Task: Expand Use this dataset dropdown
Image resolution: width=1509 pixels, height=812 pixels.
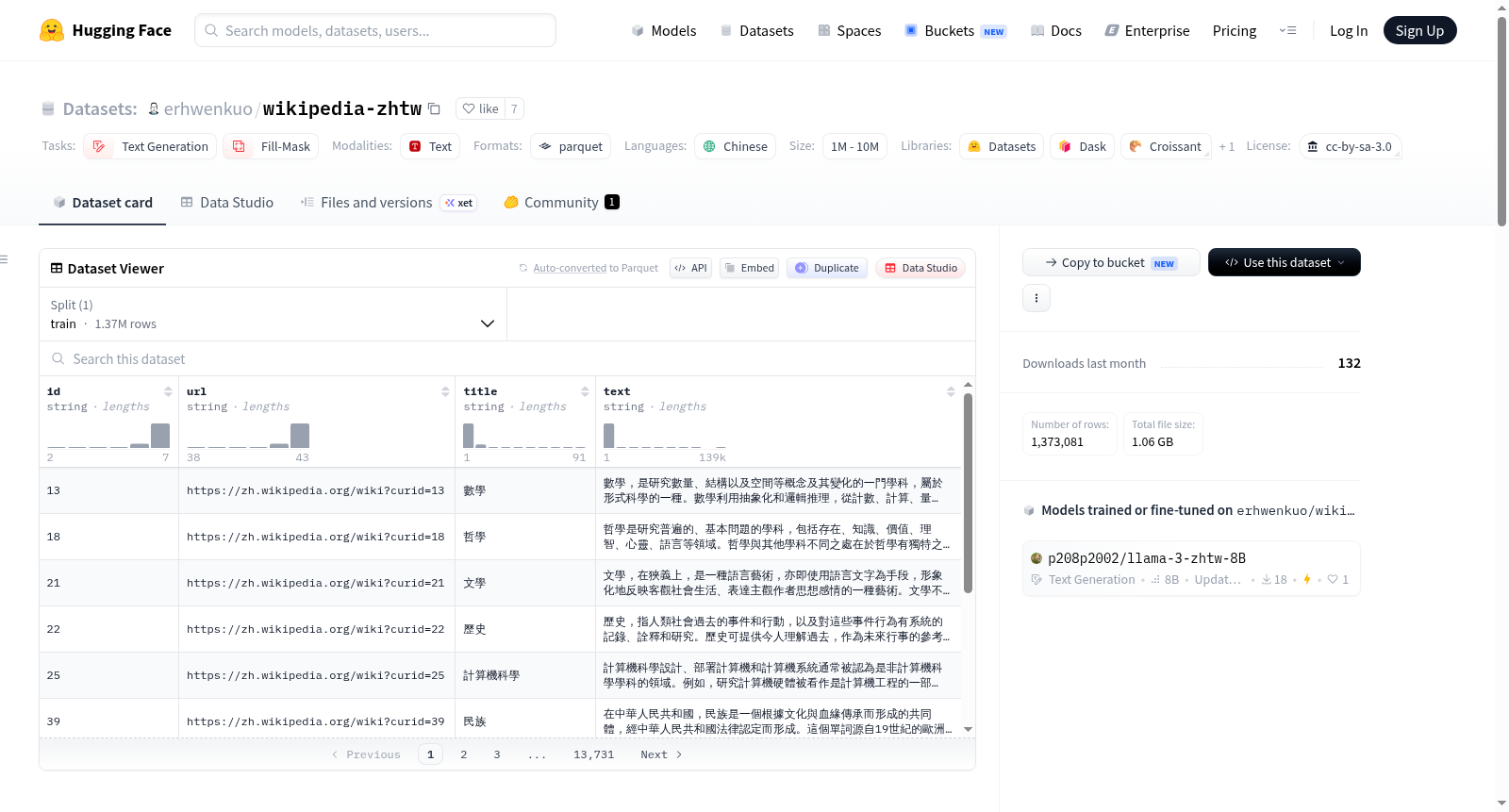Action: (1285, 262)
